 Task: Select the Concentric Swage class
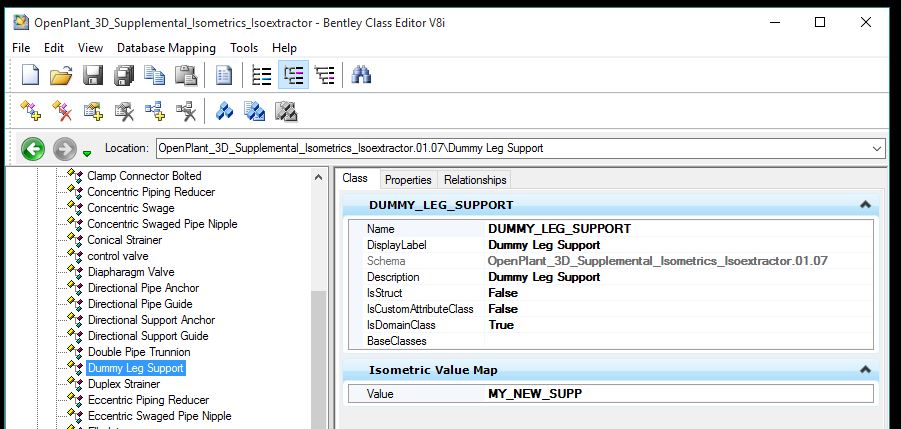pos(131,208)
